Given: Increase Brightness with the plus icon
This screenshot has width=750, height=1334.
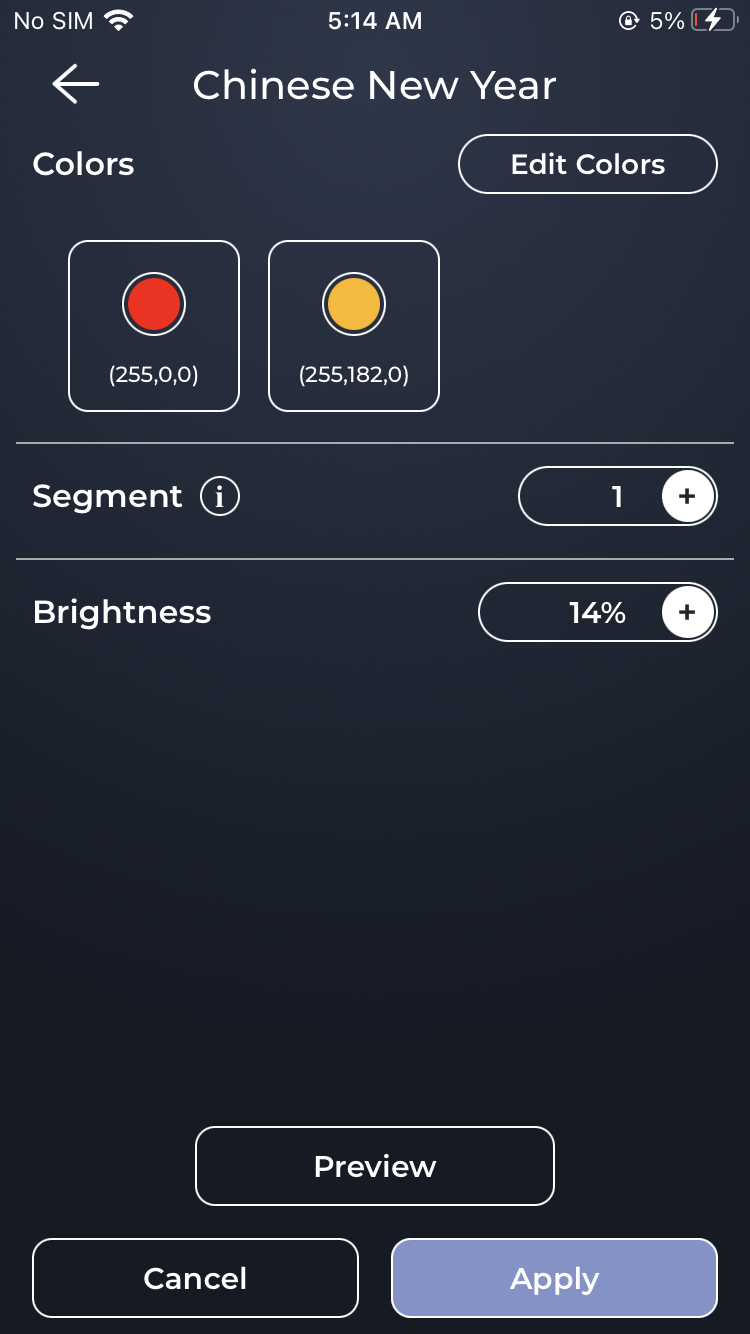Looking at the screenshot, I should click(x=687, y=612).
